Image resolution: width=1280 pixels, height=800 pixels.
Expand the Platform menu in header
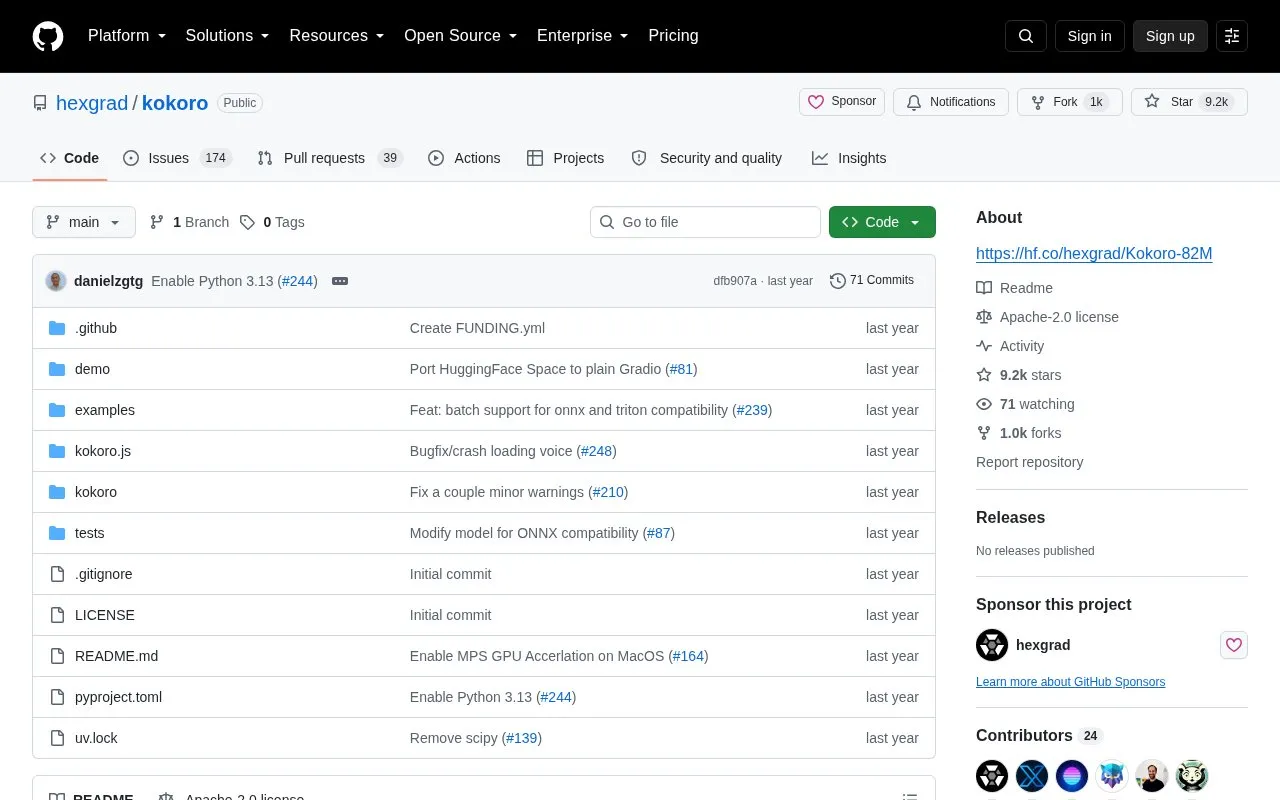tap(127, 36)
